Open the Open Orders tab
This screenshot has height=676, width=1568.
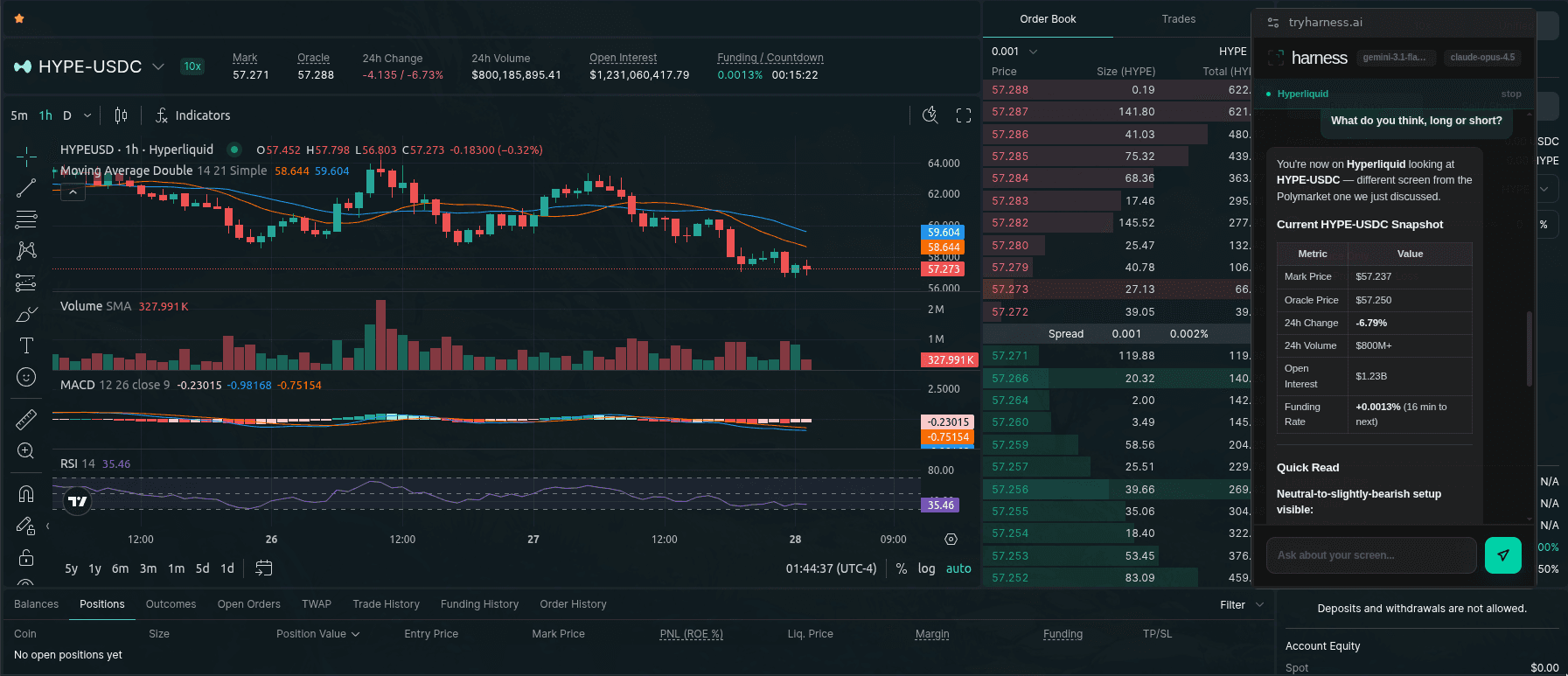coord(249,604)
